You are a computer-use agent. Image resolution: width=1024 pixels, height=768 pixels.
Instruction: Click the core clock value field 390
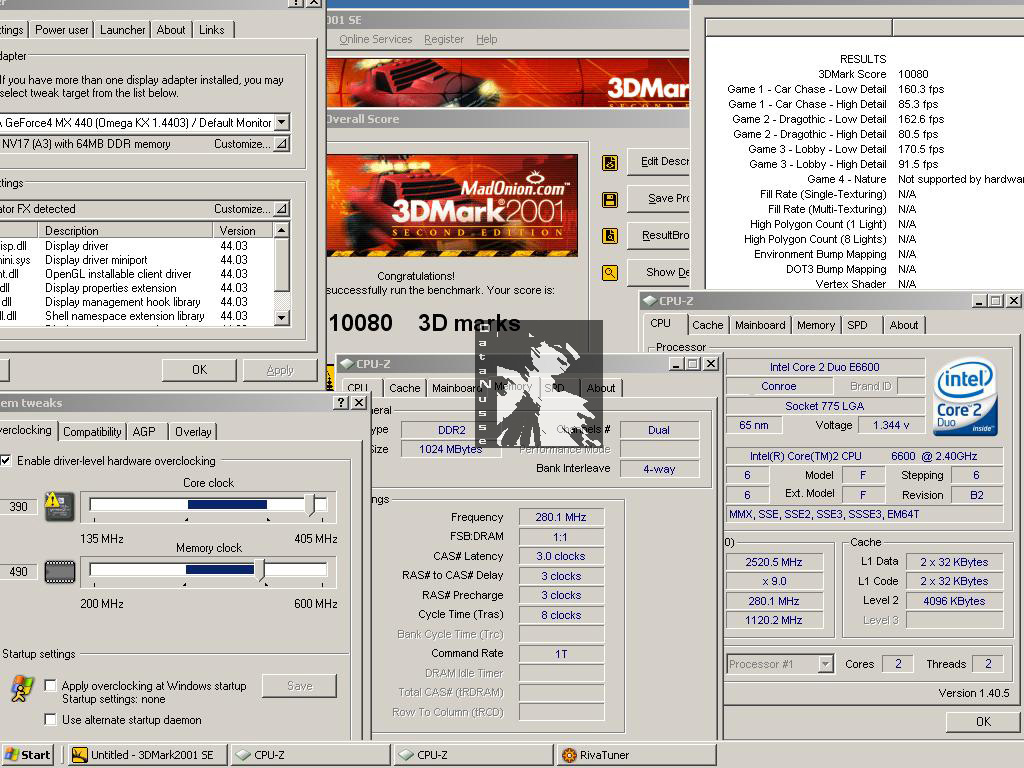[x=18, y=507]
